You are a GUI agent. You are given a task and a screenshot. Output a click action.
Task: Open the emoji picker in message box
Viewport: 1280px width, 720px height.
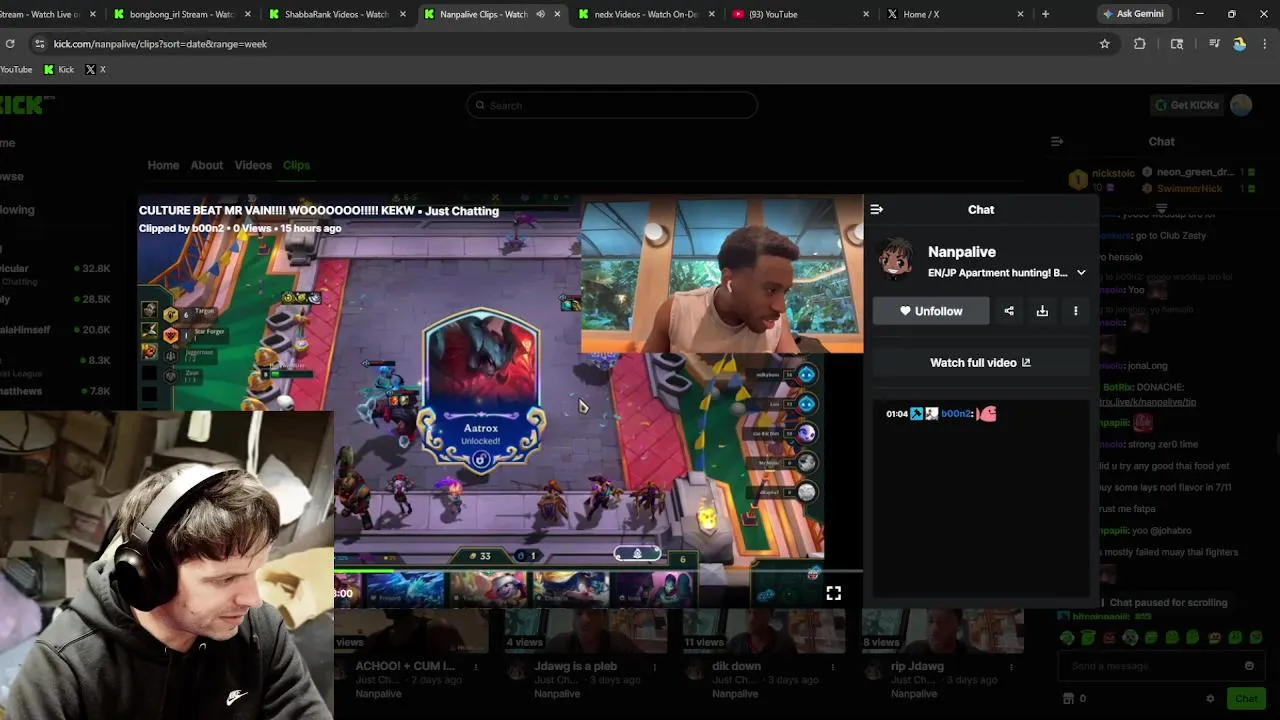(x=1249, y=666)
